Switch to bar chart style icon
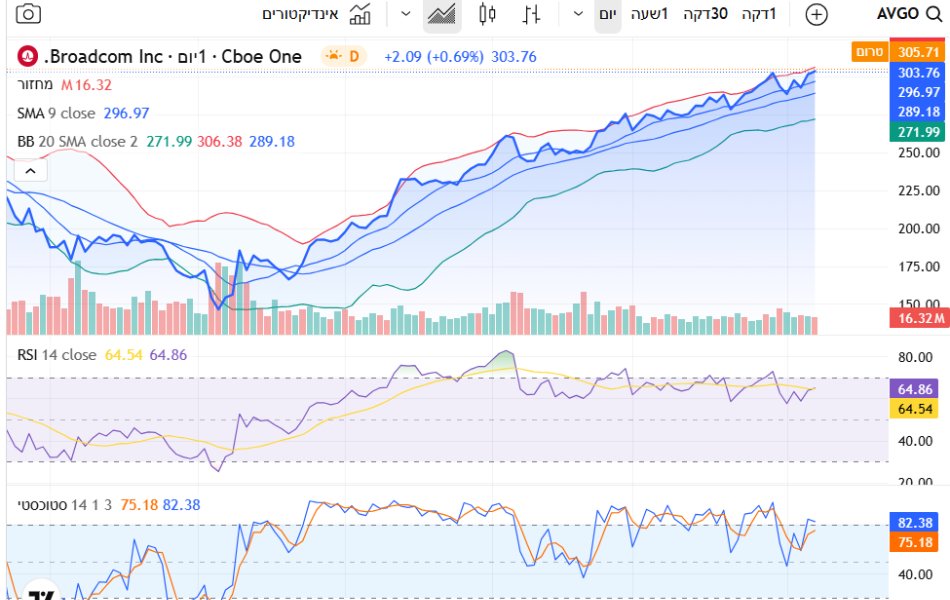Image resolution: width=950 pixels, height=600 pixels. [532, 14]
